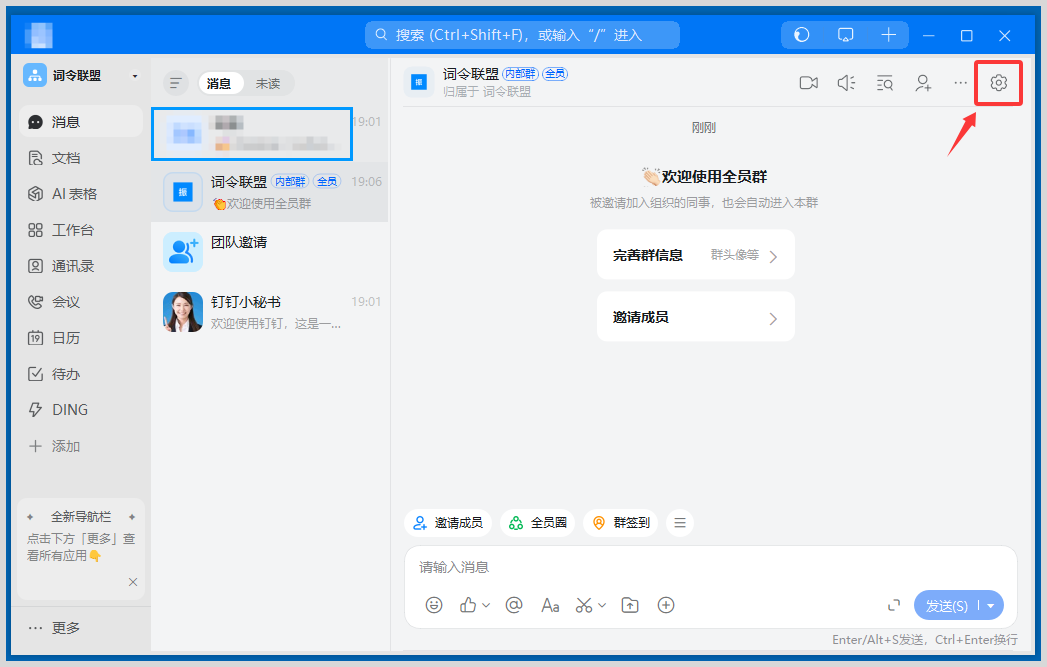Screen dimensions: 1047x667
Task: Switch to the 未读 tab
Action: click(x=268, y=84)
